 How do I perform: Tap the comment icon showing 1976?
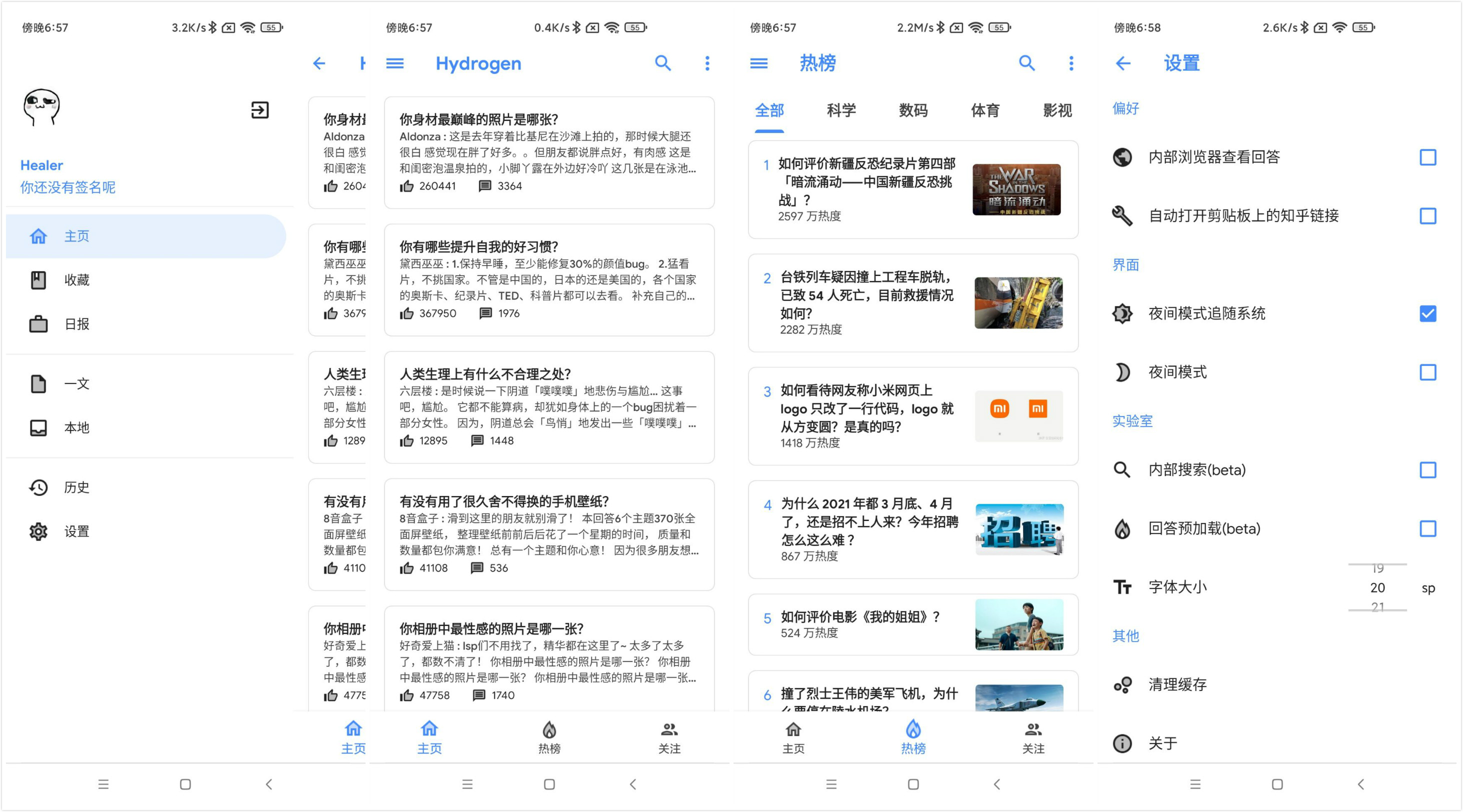coord(485,313)
